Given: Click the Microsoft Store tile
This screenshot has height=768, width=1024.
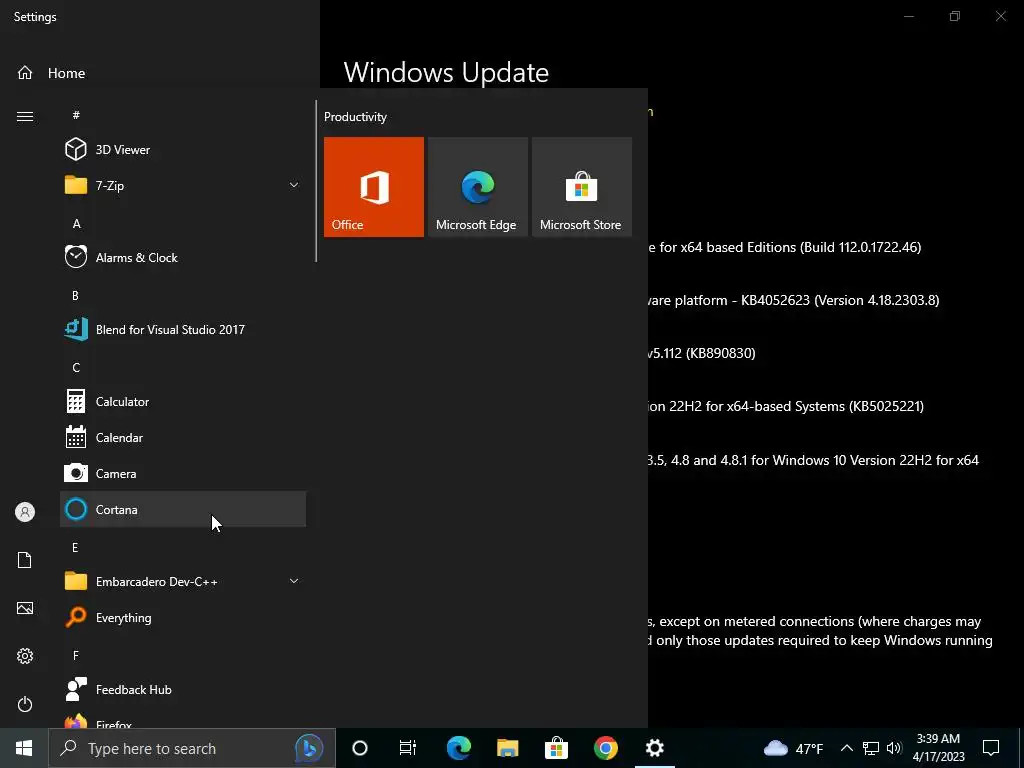Looking at the screenshot, I should (582, 187).
